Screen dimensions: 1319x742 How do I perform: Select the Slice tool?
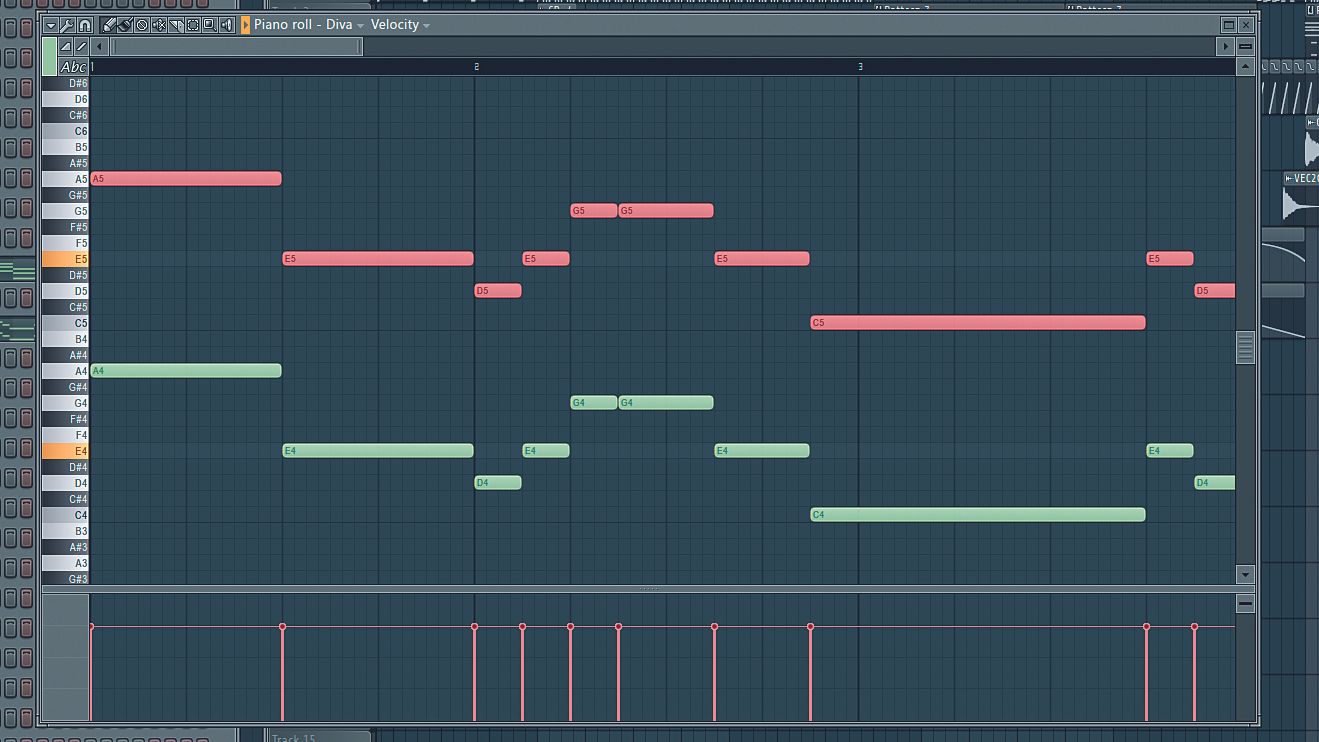pyautogui.click(x=177, y=24)
